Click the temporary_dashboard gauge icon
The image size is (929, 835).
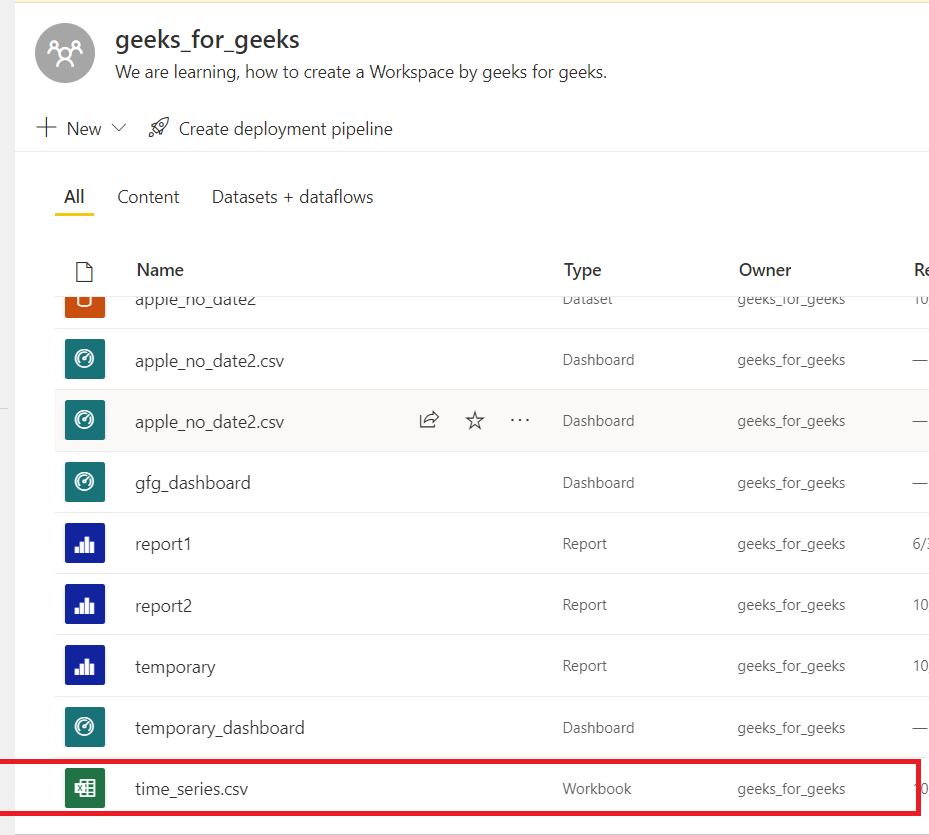[85, 727]
